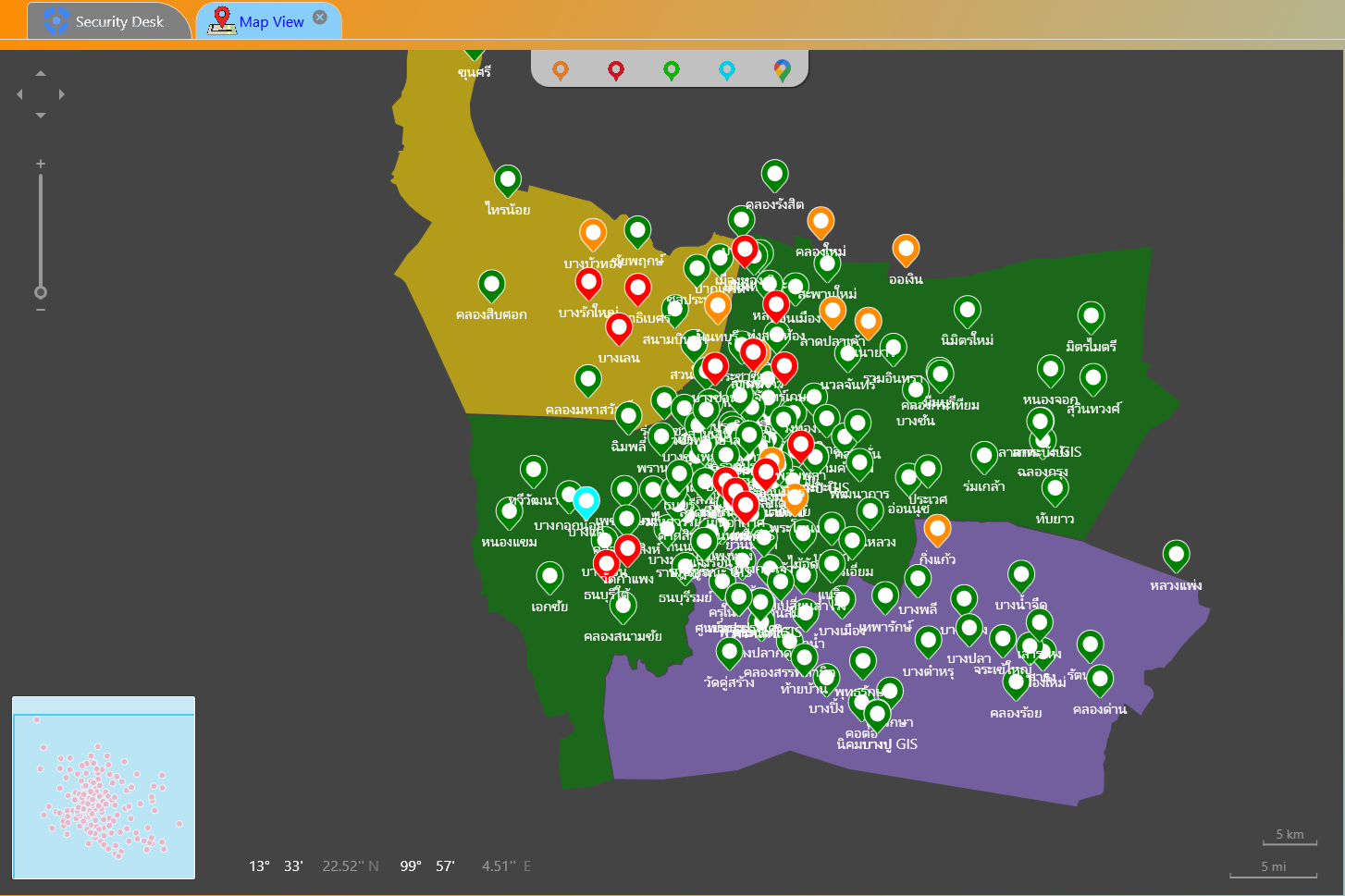Screen dimensions: 1345x896
Task: Toggle the orange pin filter in toolbar
Action: [x=560, y=69]
